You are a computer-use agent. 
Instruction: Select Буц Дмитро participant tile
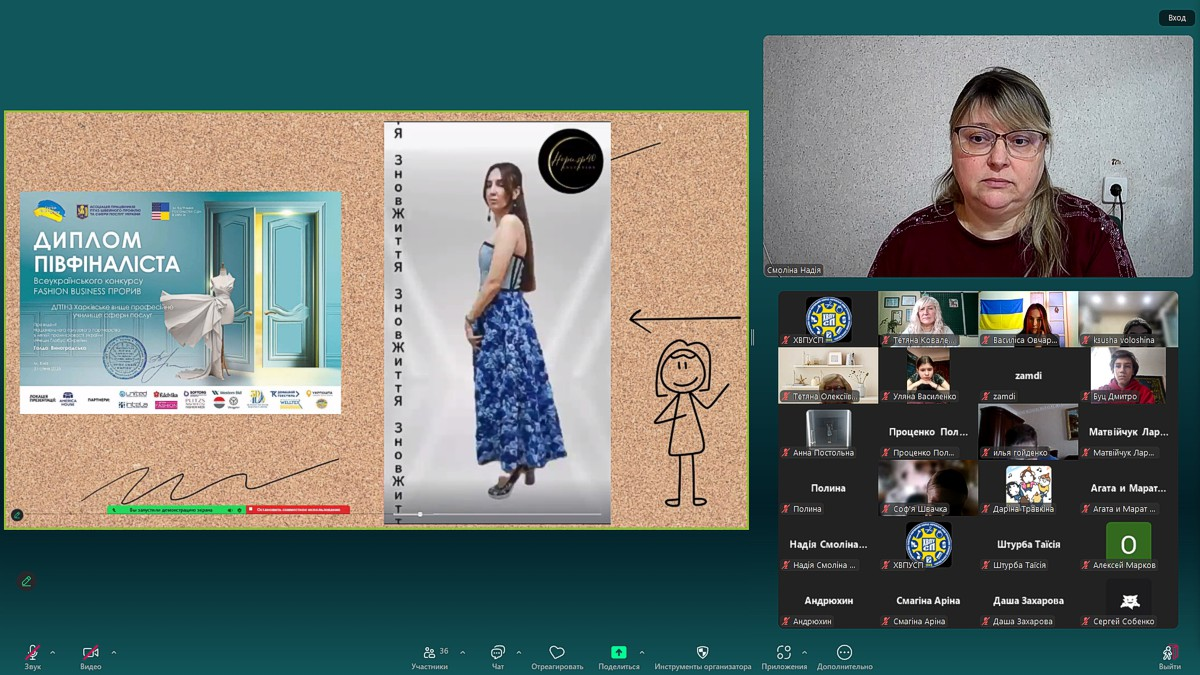pyautogui.click(x=1128, y=376)
